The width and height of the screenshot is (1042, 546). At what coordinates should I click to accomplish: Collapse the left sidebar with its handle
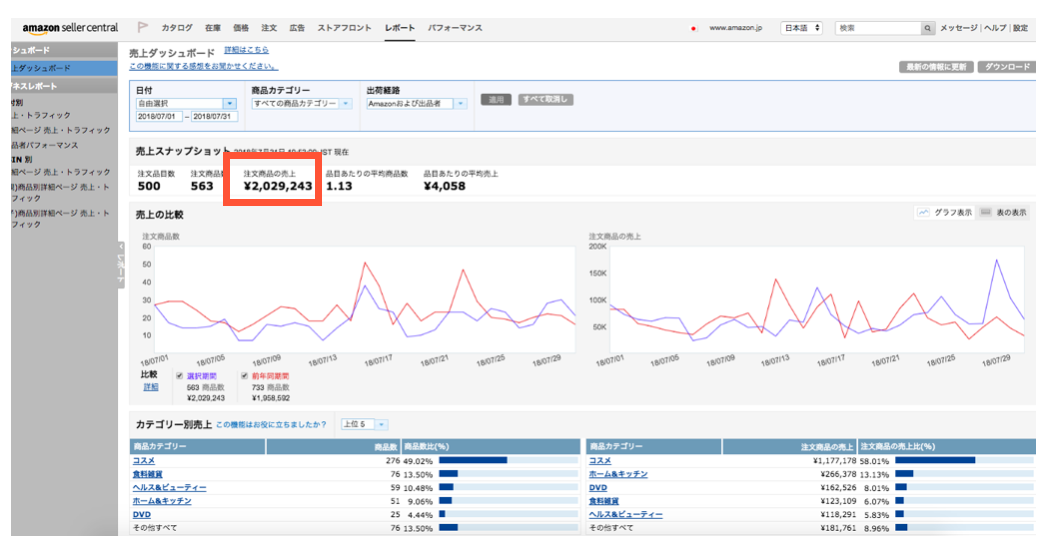(121, 264)
